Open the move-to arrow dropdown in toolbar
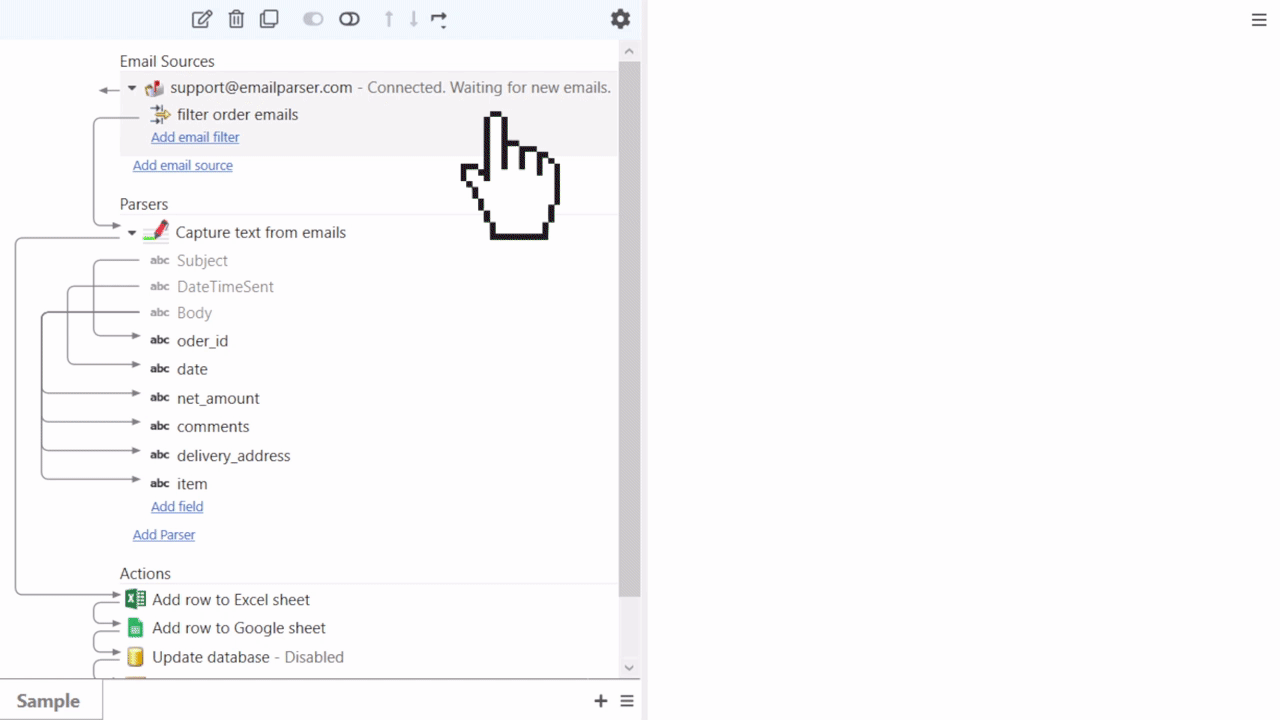1280x720 pixels. [x=439, y=19]
